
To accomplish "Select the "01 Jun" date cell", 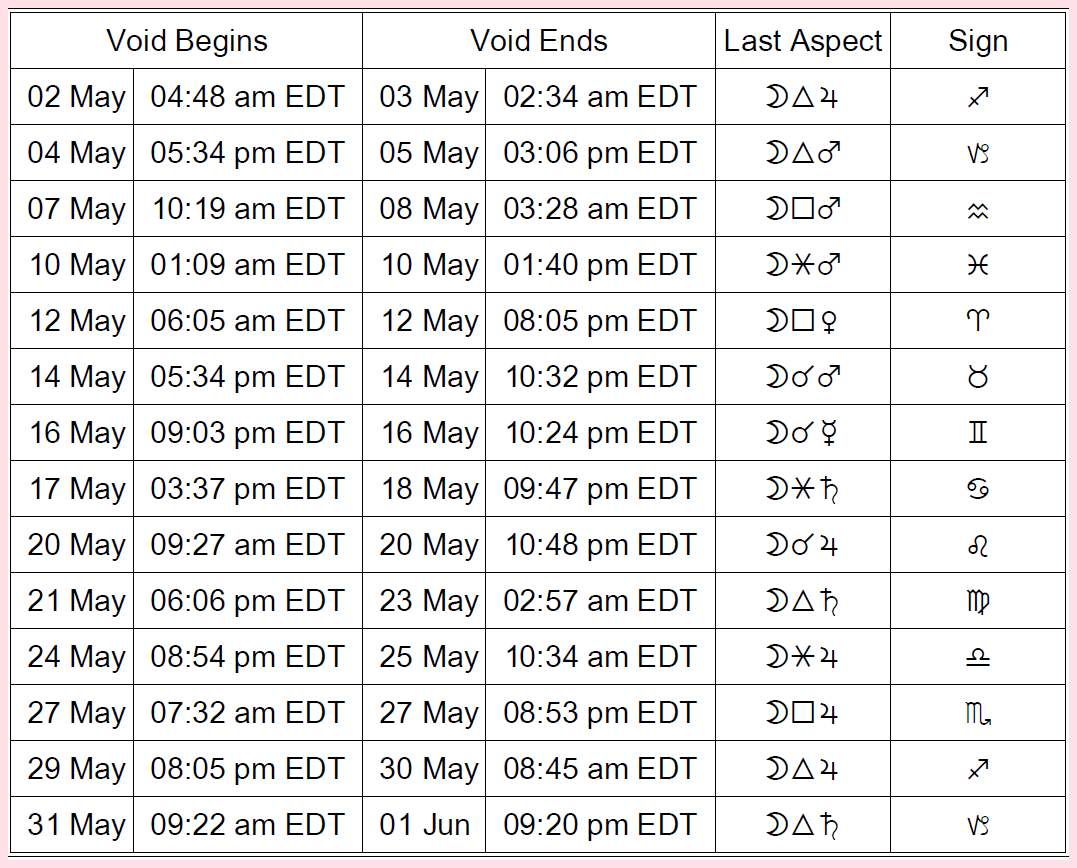I will tap(424, 825).
